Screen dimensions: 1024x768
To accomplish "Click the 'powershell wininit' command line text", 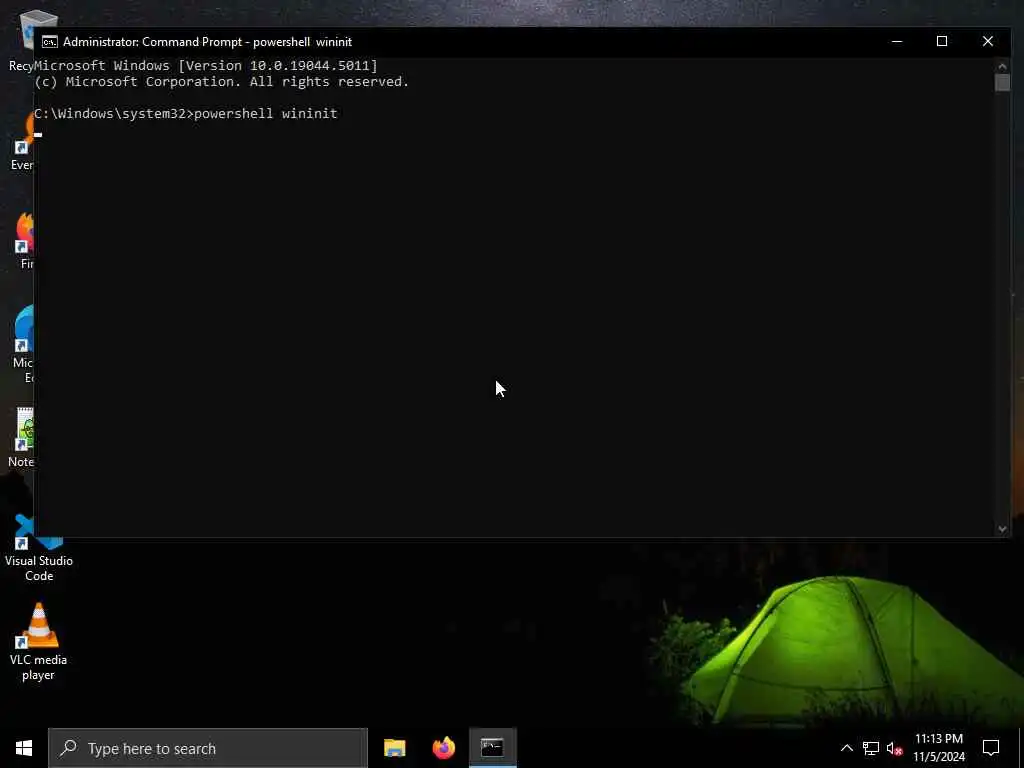I will tap(265, 114).
